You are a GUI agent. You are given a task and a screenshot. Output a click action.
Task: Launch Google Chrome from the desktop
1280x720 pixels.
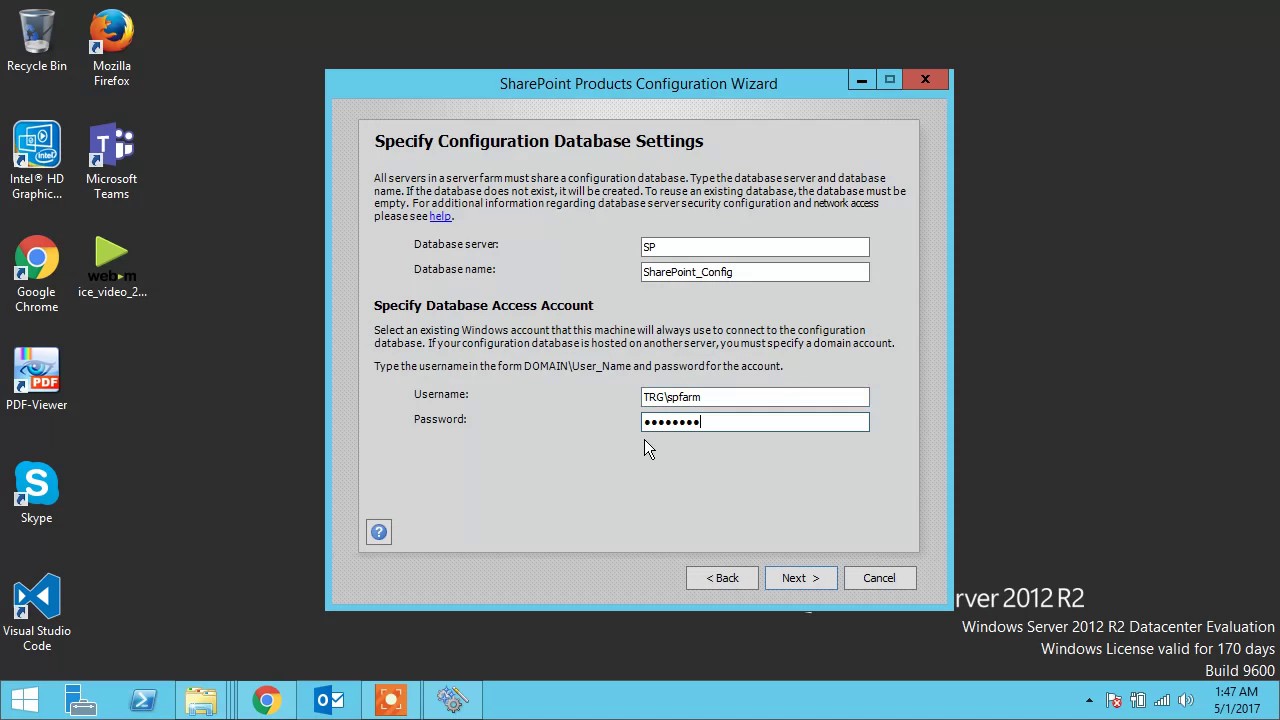(37, 274)
